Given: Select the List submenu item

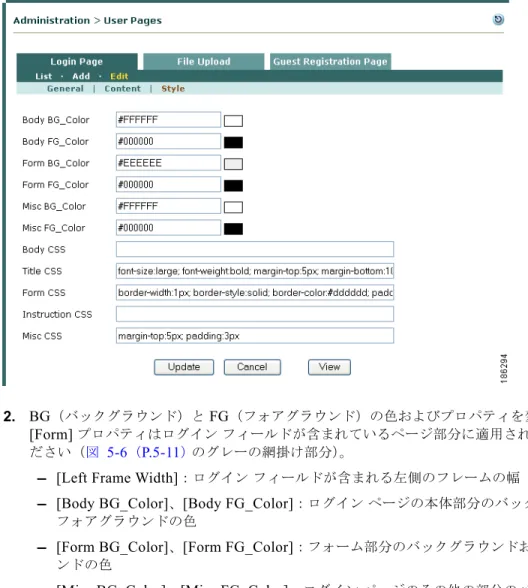Looking at the screenshot, I should pyautogui.click(x=44, y=76).
